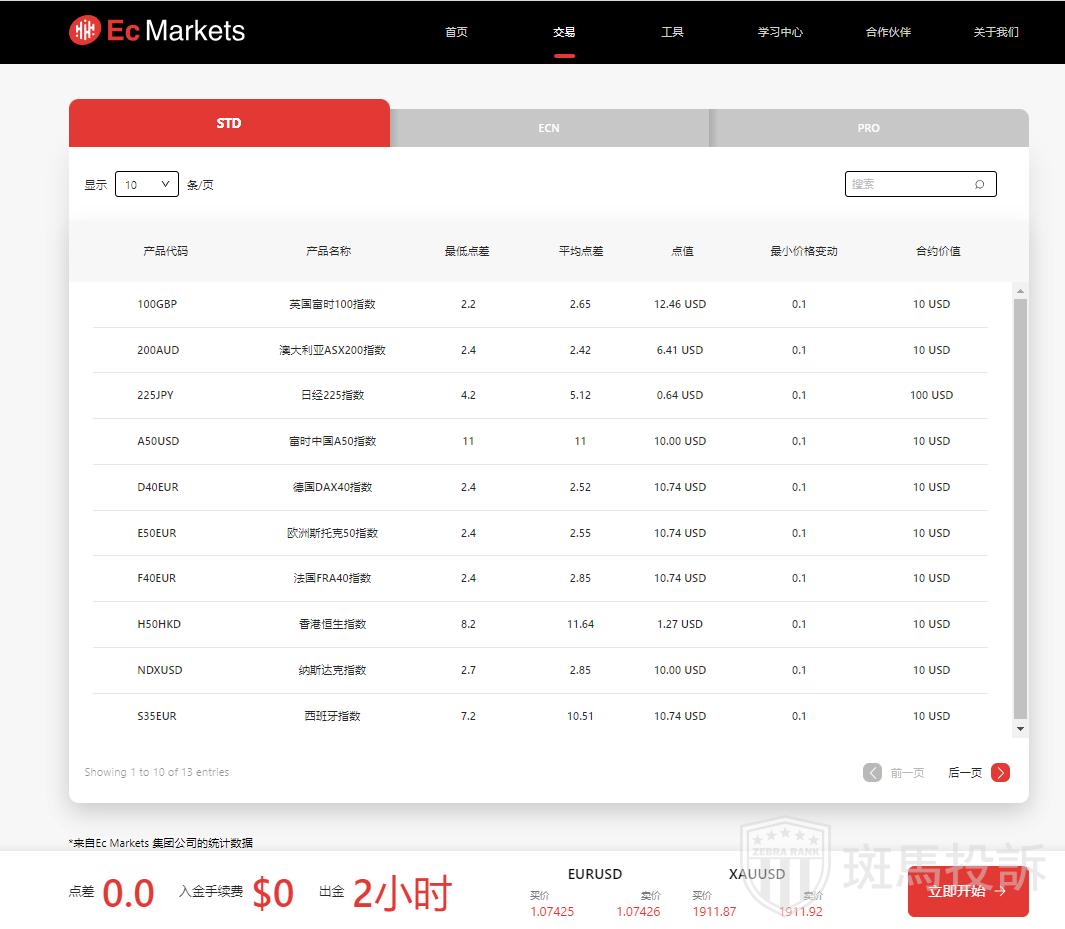The image size is (1065, 929).
Task: Click the scrollbar down arrow
Action: pos(1020,730)
